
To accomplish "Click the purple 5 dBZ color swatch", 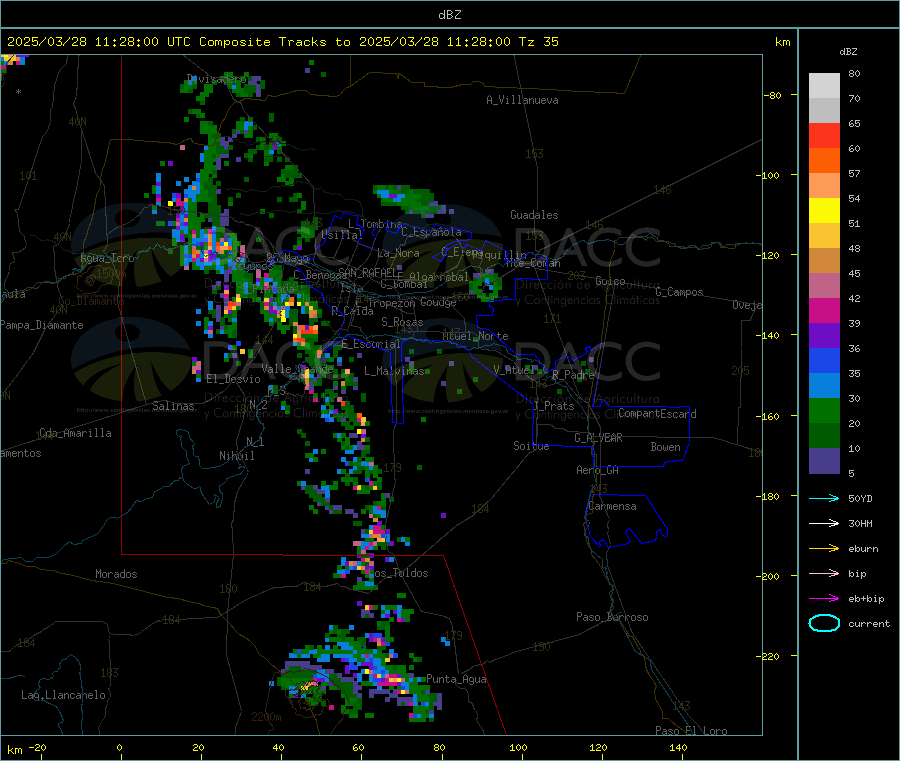I will [824, 461].
